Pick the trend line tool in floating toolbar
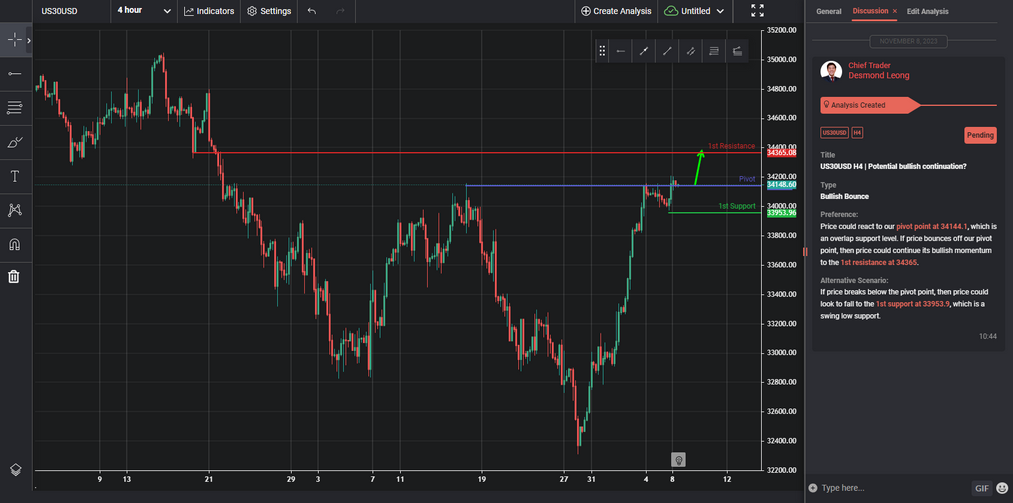The image size is (1013, 503). [x=667, y=51]
